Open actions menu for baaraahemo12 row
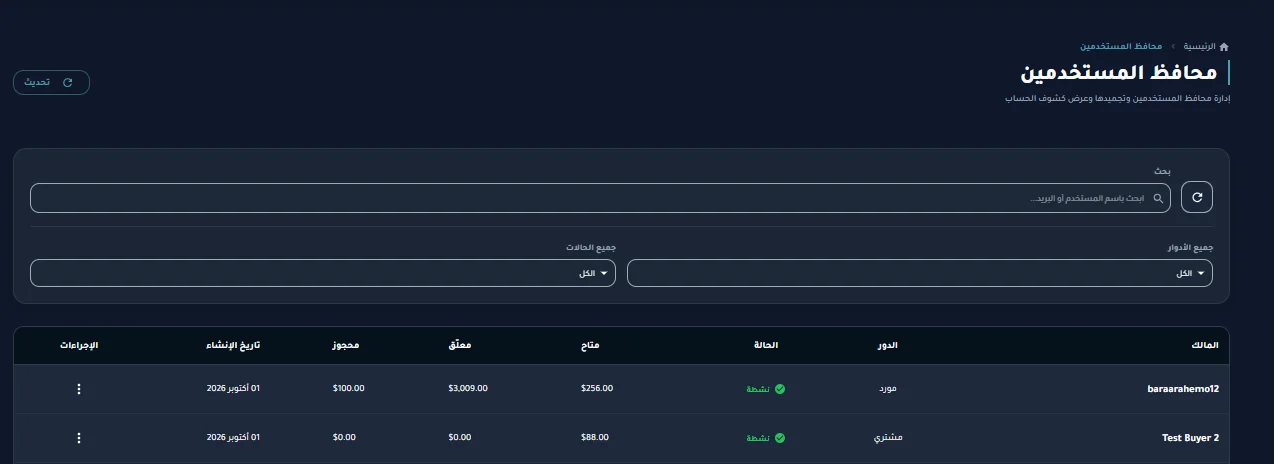Screen dimensions: 1274x464 click(x=79, y=389)
